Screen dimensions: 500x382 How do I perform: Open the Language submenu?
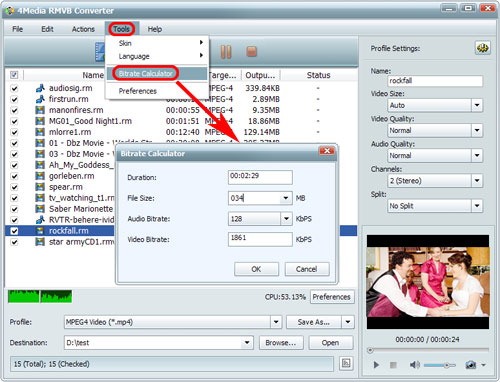tap(157, 56)
